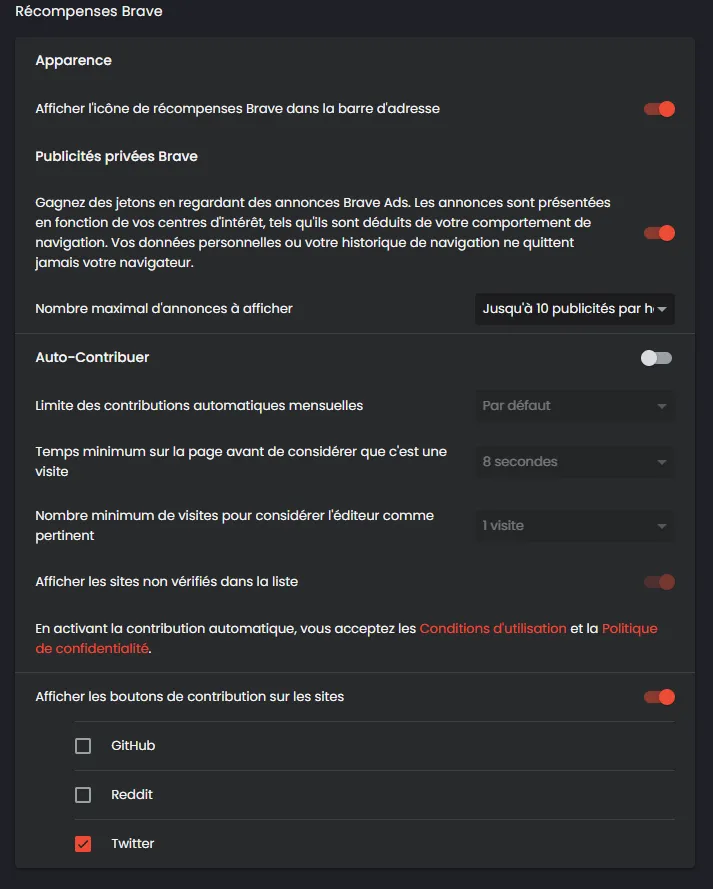Enable the Auto-Contribuer switch
Viewport: 713px width, 889px height.
656,358
